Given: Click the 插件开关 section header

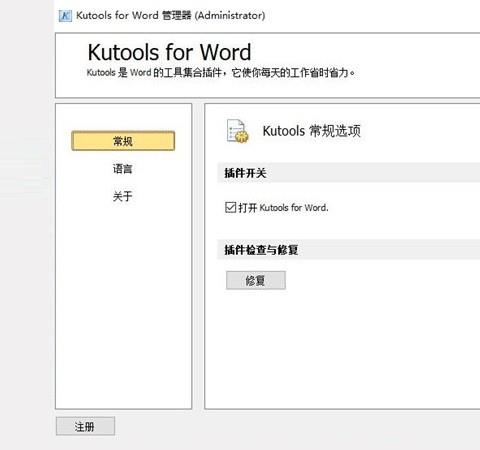Looking at the screenshot, I should tap(348, 173).
